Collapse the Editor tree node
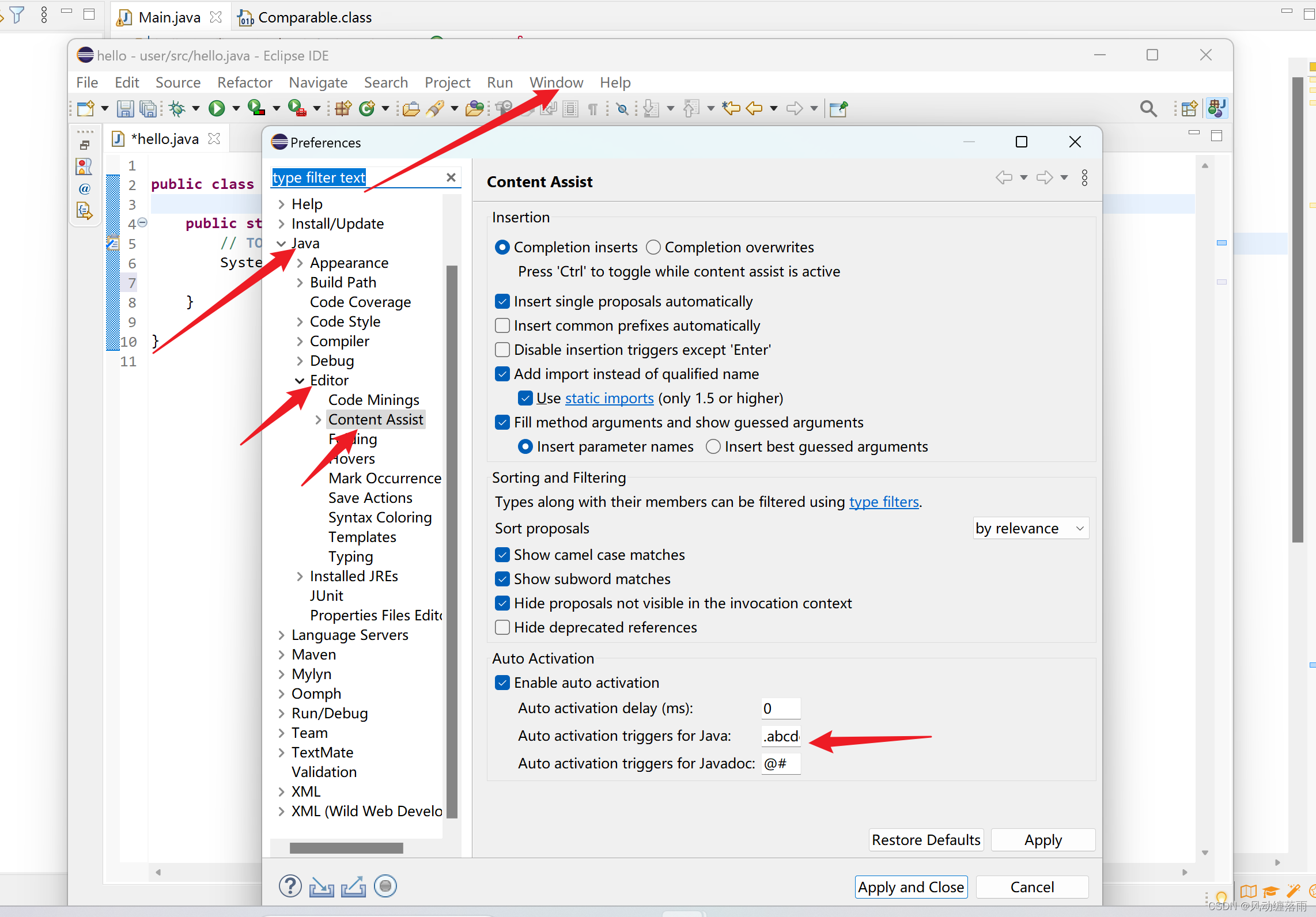 point(300,381)
